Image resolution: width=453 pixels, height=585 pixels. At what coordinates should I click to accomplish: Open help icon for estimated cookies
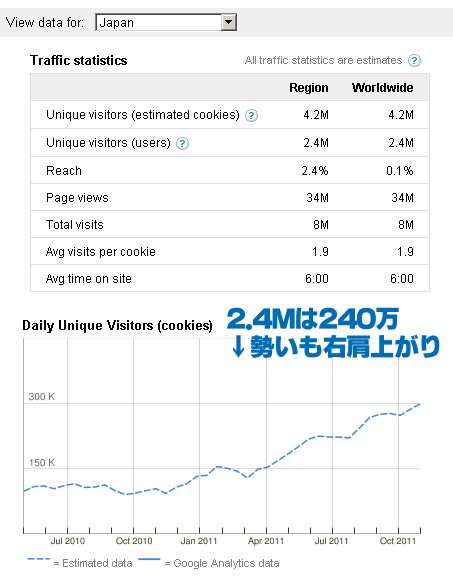[251, 116]
